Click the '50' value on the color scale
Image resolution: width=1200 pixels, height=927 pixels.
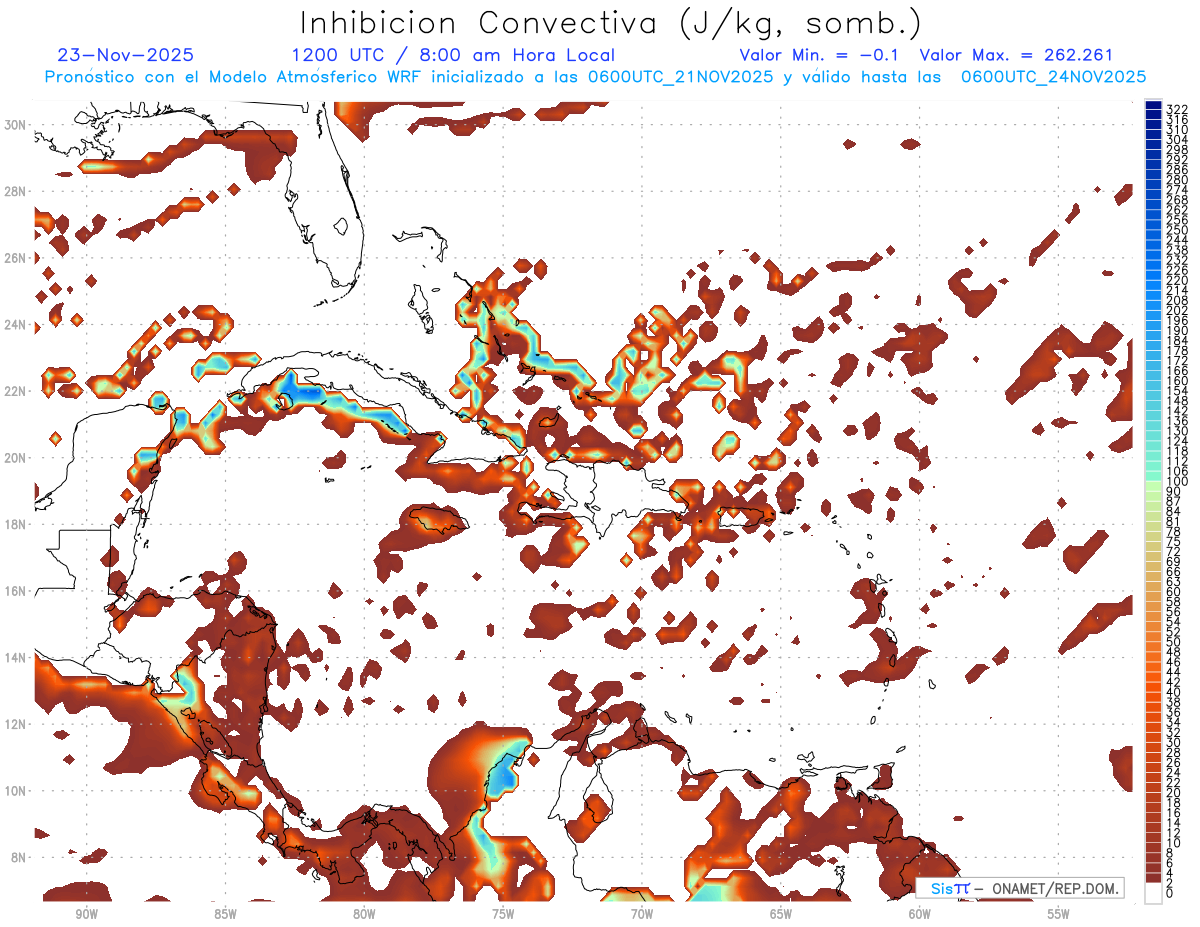[x=1173, y=641]
